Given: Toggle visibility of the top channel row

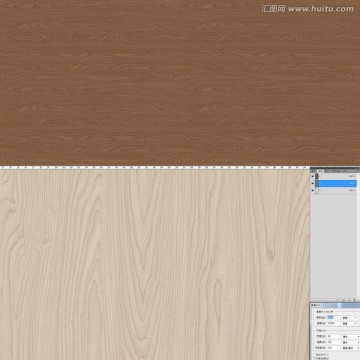Looking at the screenshot, I should pos(313,176).
